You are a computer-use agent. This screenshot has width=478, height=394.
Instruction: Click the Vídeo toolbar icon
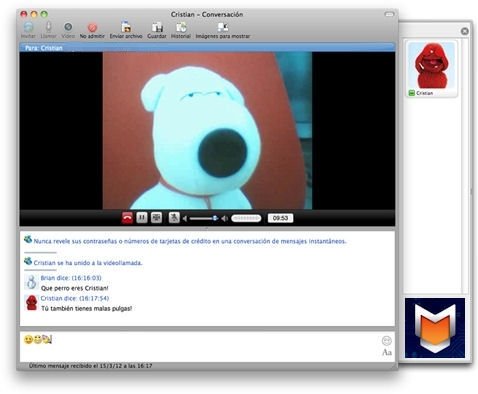point(68,29)
